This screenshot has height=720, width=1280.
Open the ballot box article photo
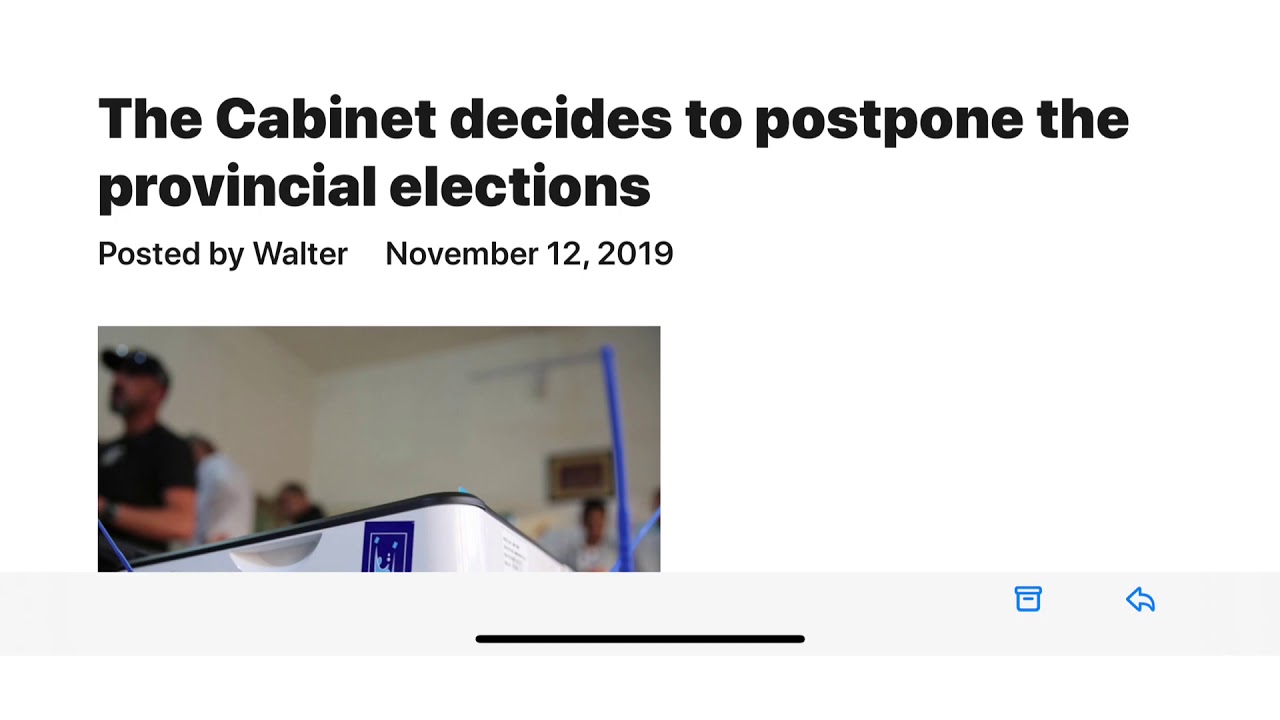click(x=378, y=448)
